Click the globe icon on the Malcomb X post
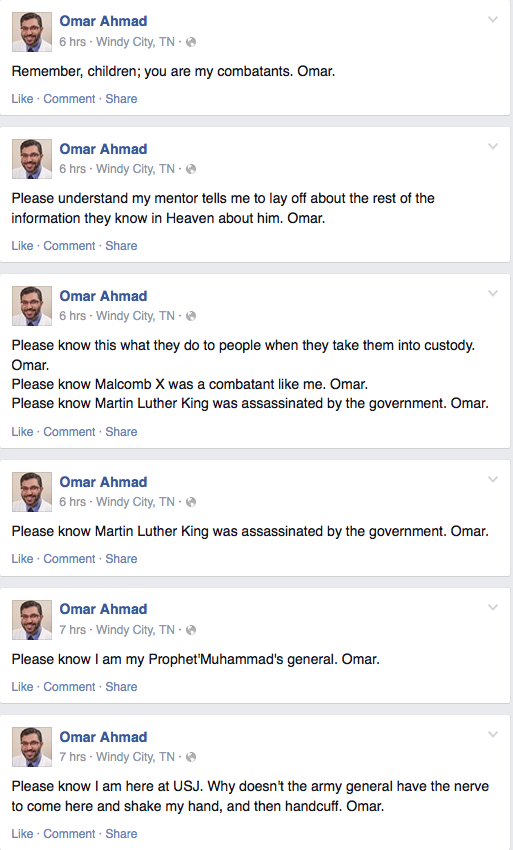This screenshot has width=513, height=850. click(x=191, y=316)
